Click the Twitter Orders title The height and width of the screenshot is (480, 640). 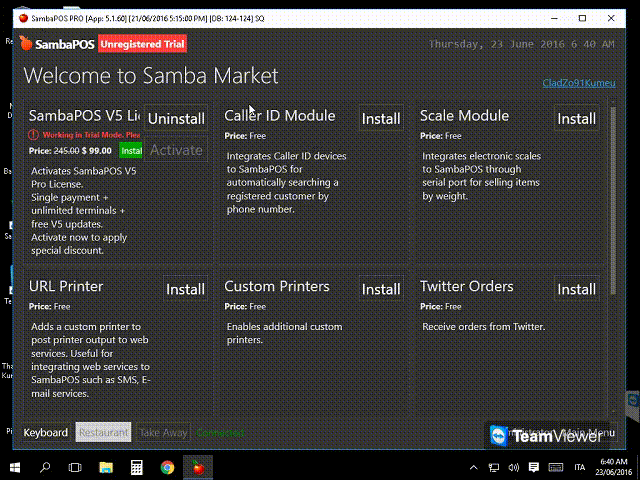click(467, 287)
